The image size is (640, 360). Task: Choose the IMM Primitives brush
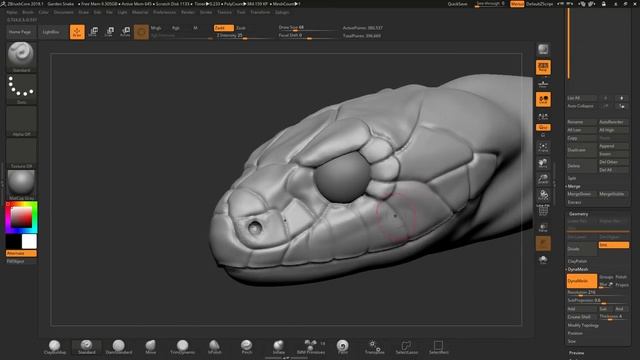click(311, 347)
